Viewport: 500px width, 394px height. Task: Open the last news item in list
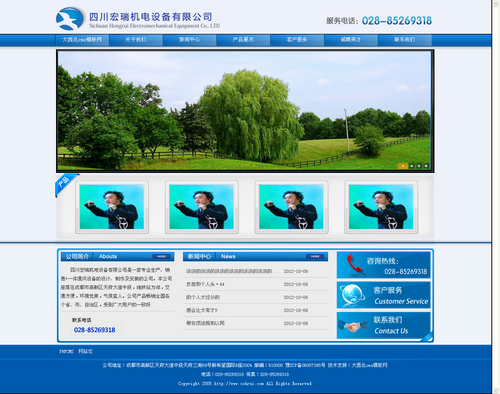click(205, 323)
